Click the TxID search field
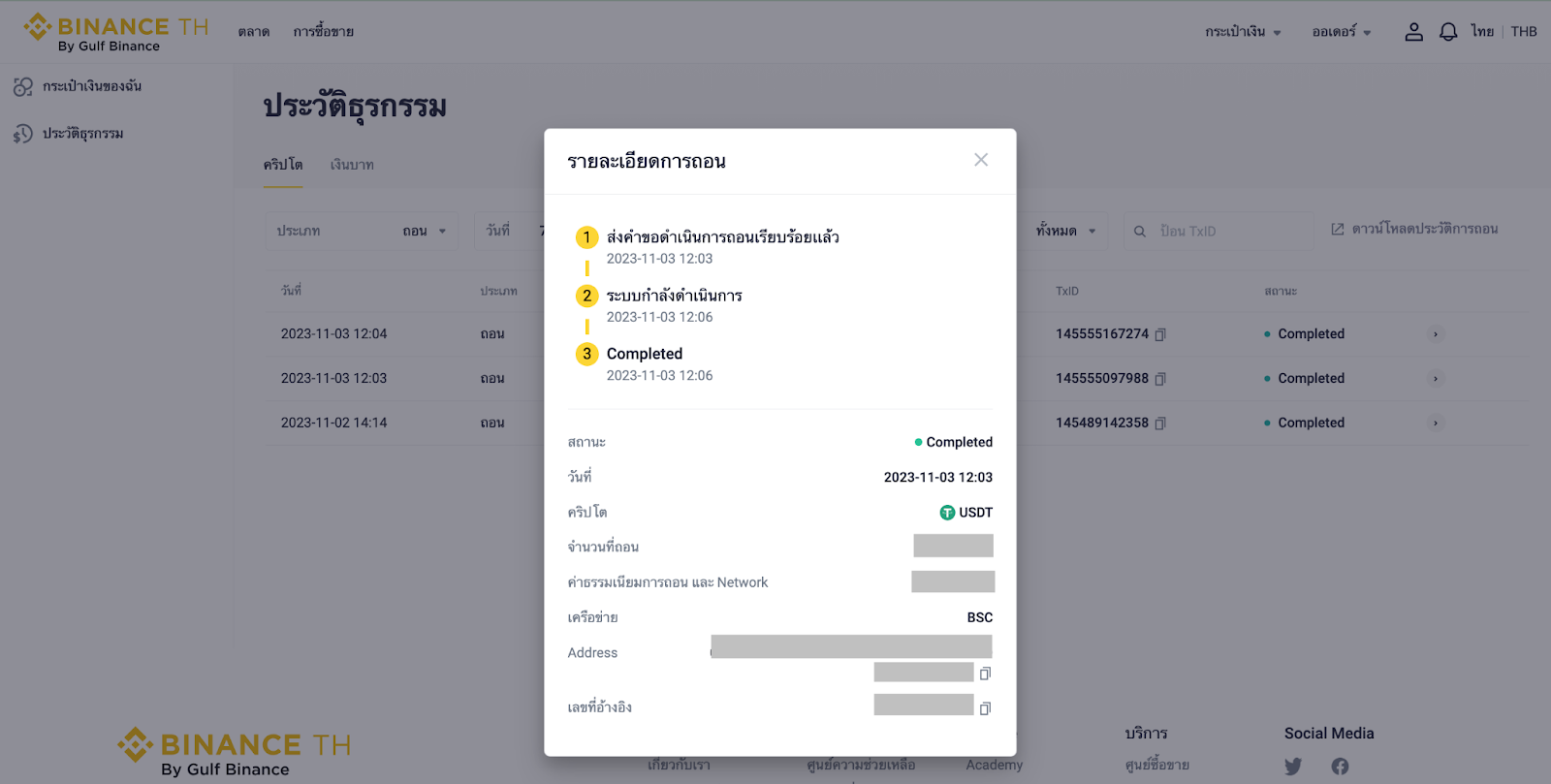 click(1226, 231)
